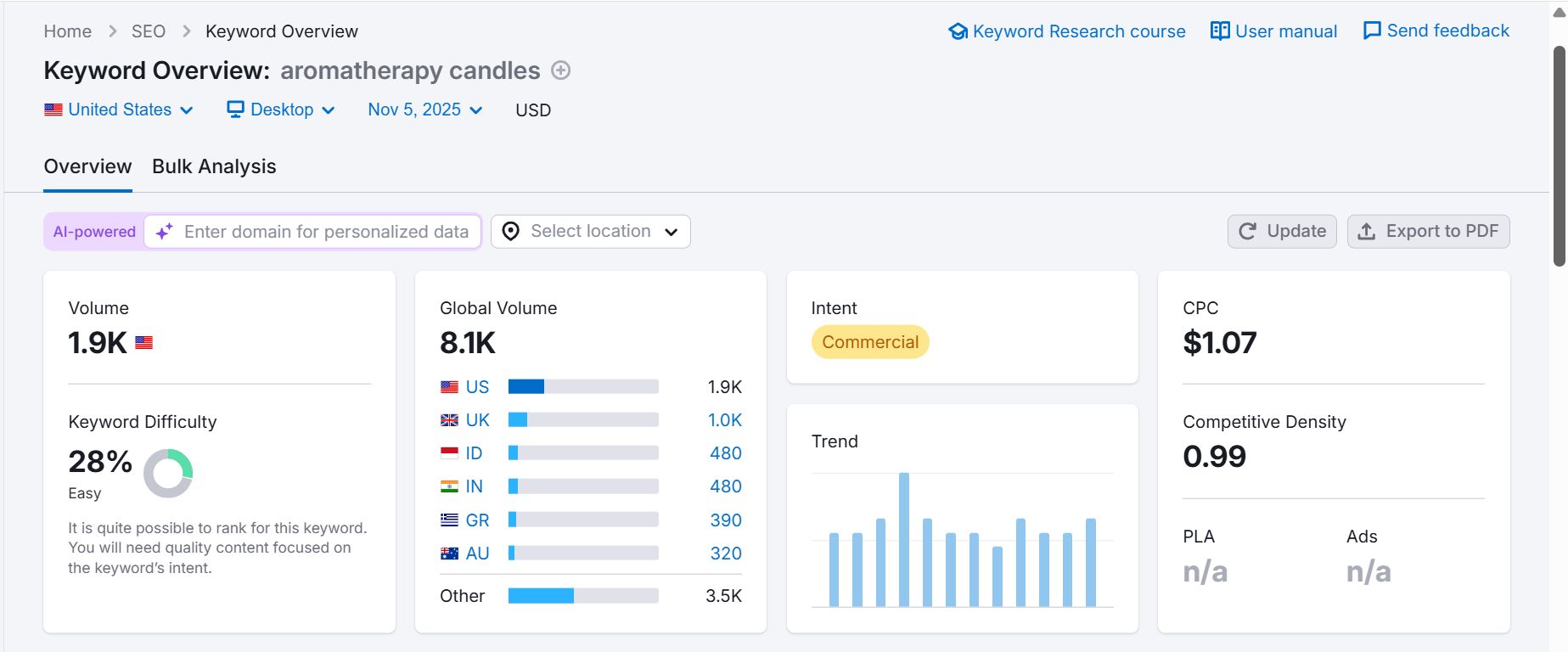
Task: Click Export to PDF button
Action: coord(1428,232)
